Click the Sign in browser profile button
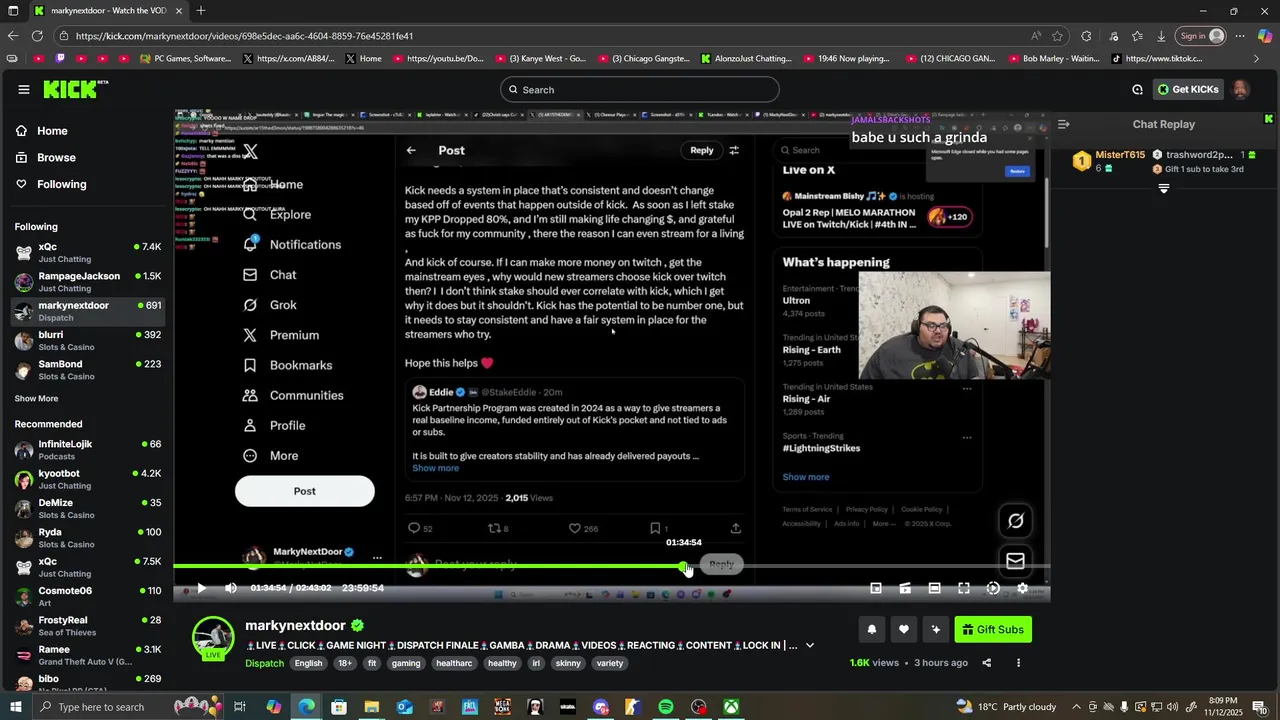Image resolution: width=1280 pixels, height=720 pixels. 1201,36
